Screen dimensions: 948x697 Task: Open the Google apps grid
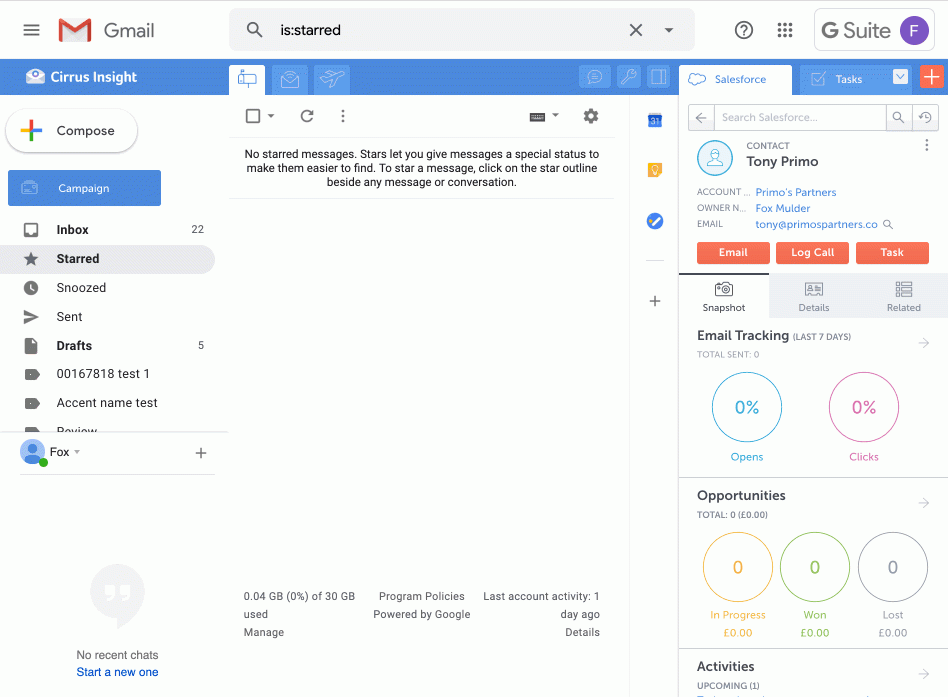(x=785, y=30)
